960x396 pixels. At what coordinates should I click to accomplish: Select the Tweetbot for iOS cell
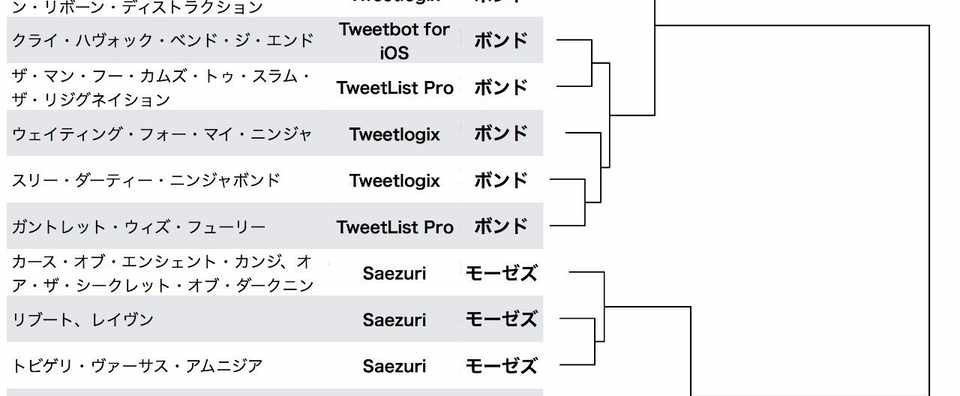coord(394,41)
